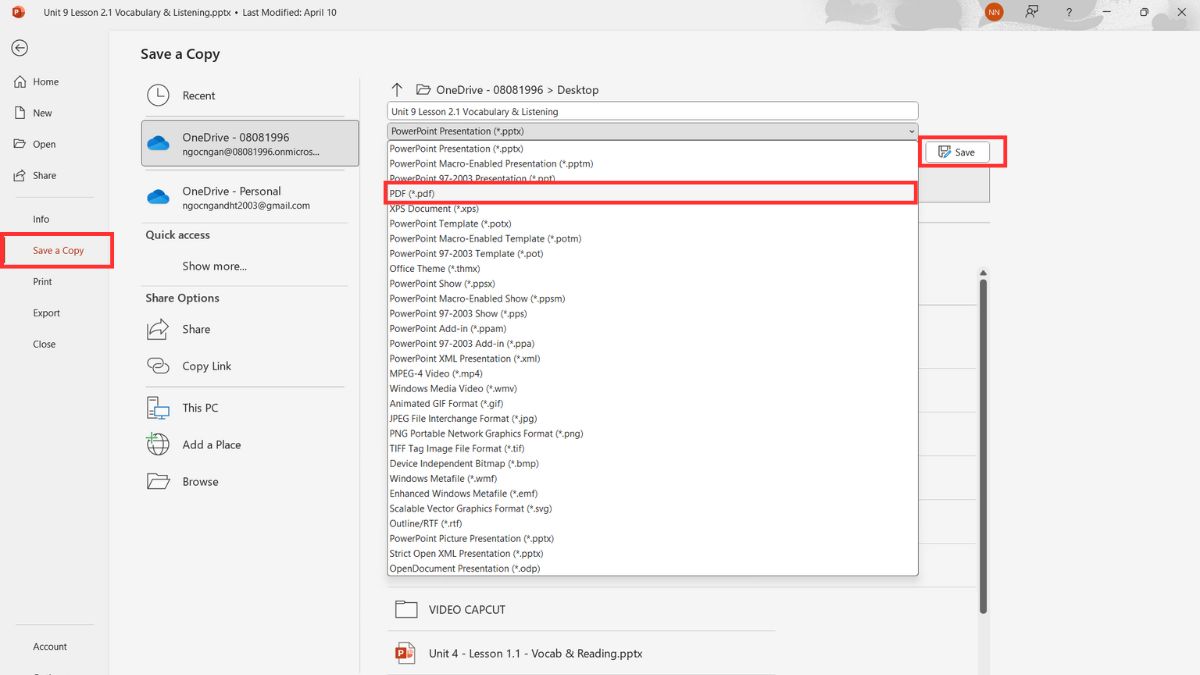
Task: Switch to the Export menu item
Action: click(x=46, y=312)
